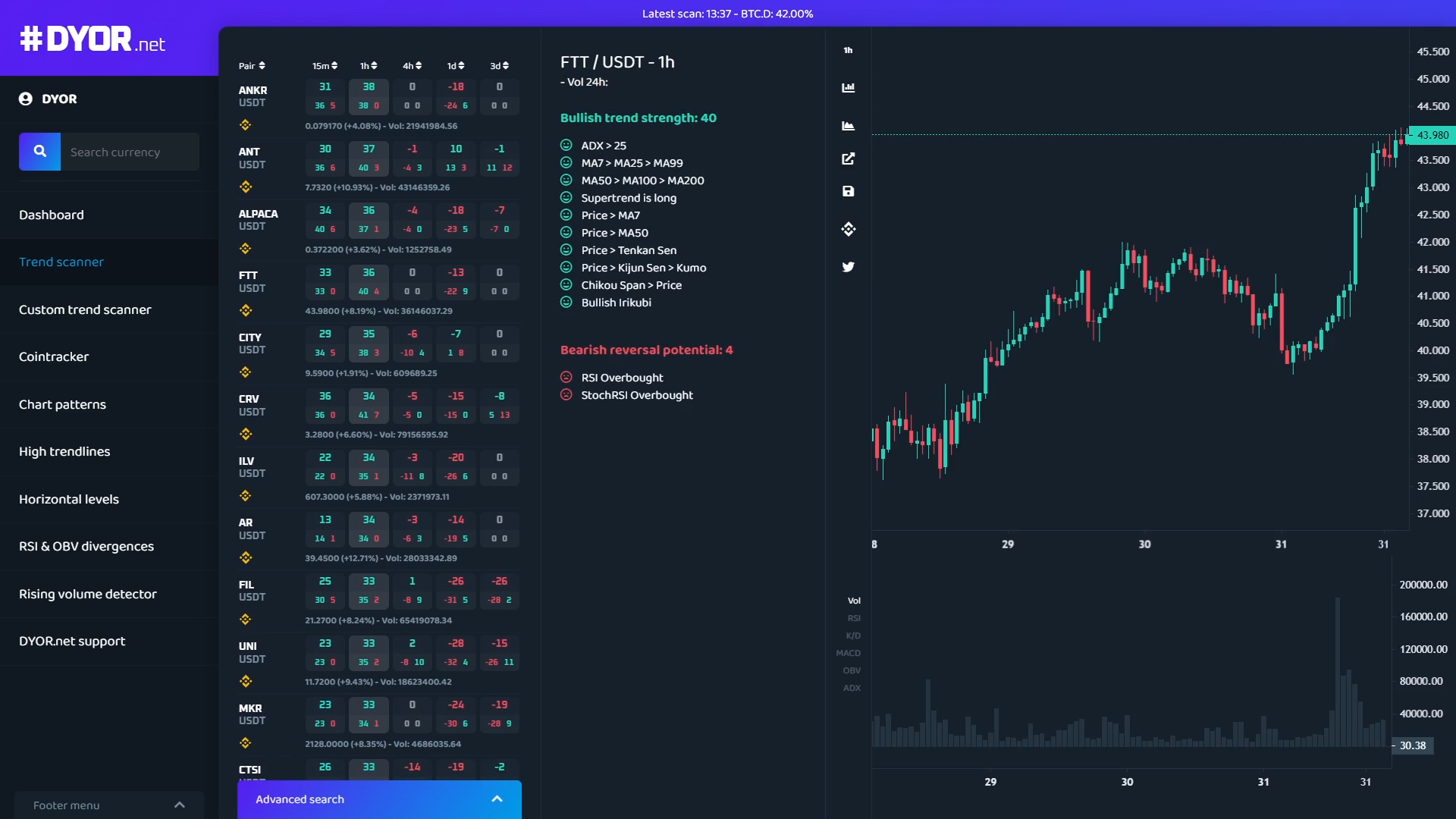Click Latest scan status text

click(x=727, y=14)
